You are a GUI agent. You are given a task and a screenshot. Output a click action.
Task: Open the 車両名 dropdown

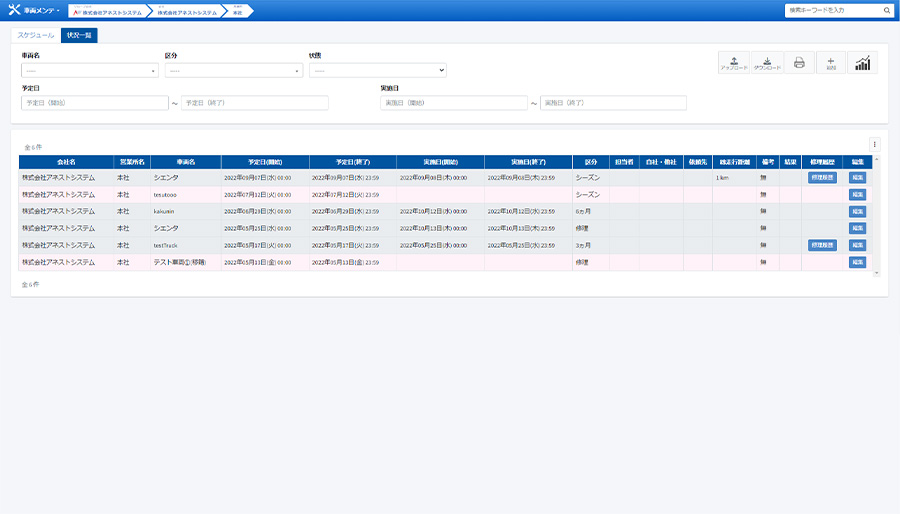(x=90, y=71)
